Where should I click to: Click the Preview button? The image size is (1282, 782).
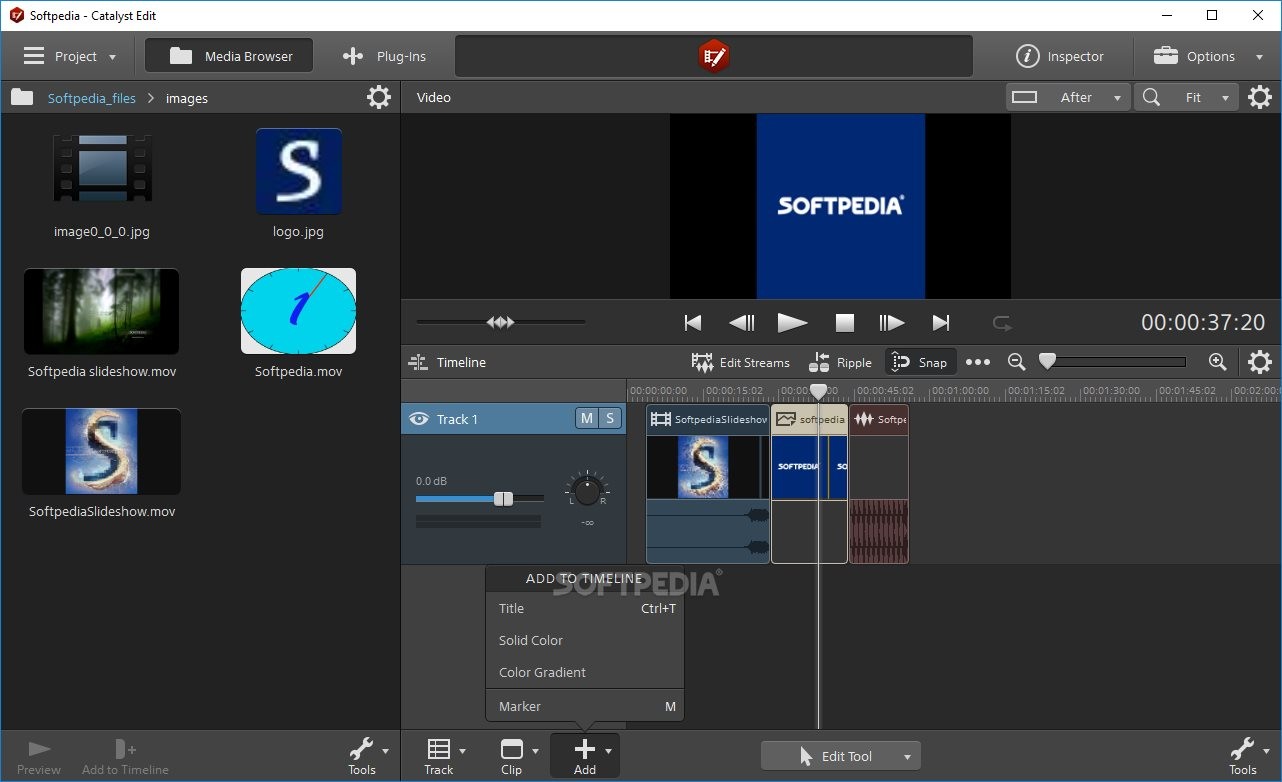tap(39, 758)
